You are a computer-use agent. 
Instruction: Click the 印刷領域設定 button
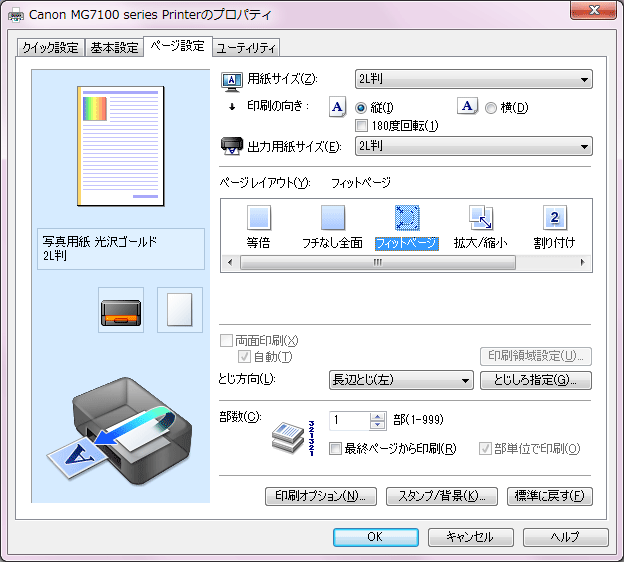point(536,356)
